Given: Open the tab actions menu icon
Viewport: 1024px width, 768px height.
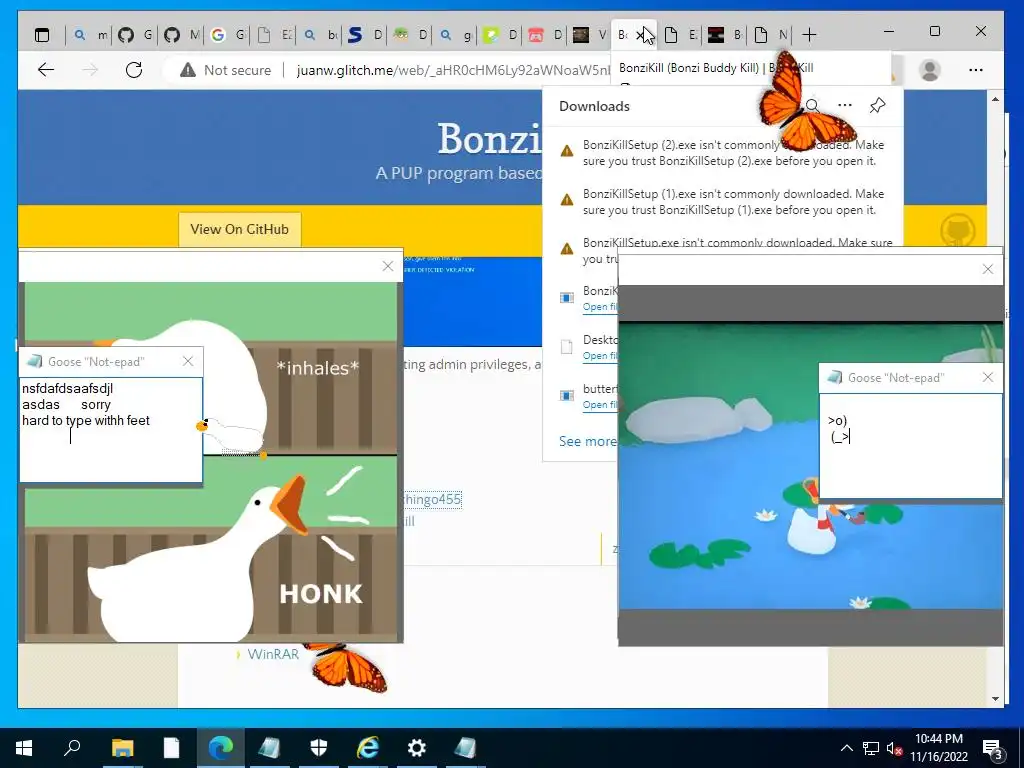Looking at the screenshot, I should [42, 35].
